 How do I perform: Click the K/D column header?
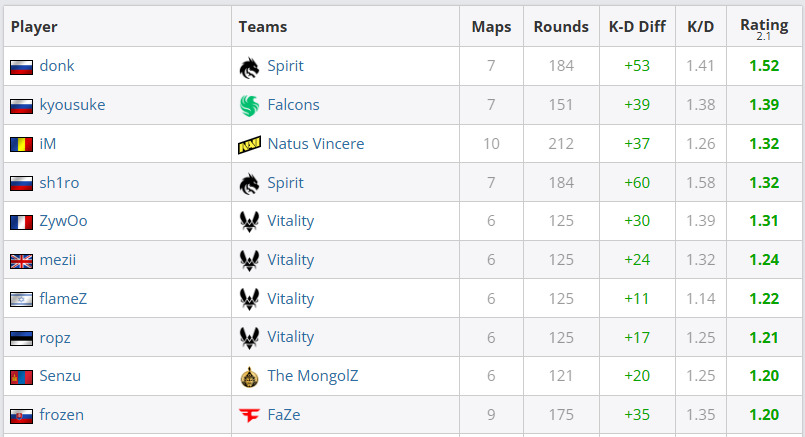tap(701, 27)
